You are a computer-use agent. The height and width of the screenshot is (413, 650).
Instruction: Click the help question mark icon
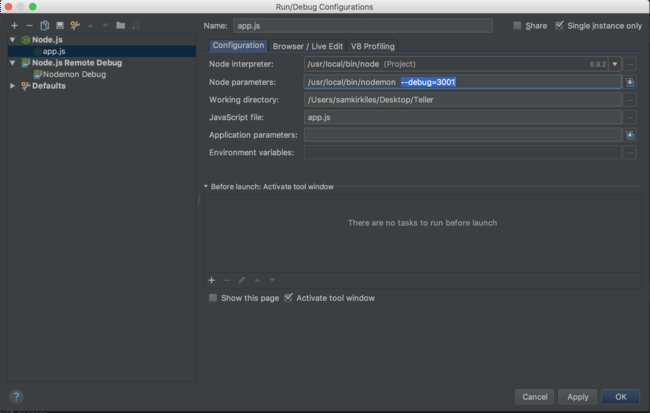tap(16, 397)
